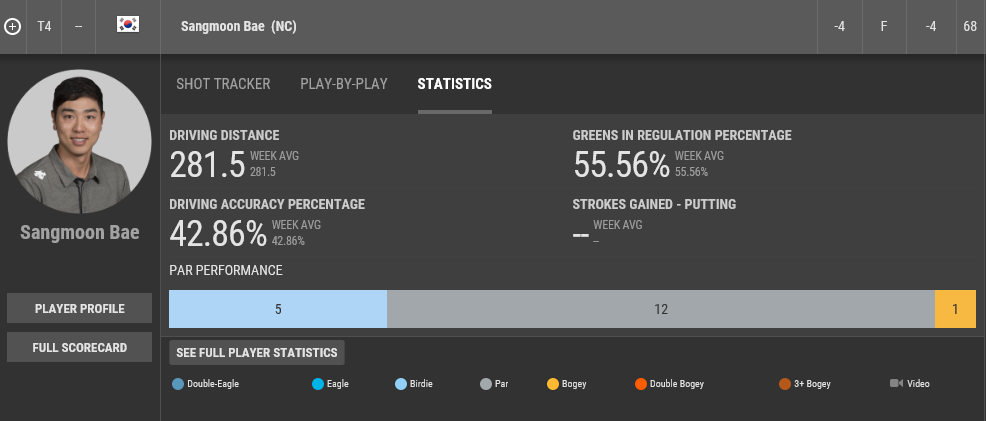Screen dimensions: 986x421
Task: Click the Bogey legend dot
Action: coord(553,383)
